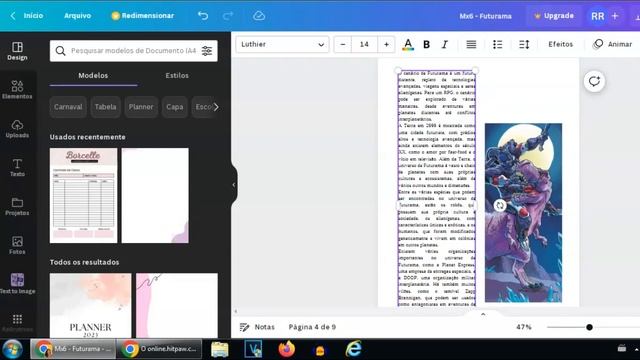Open search filter options icon
This screenshot has width=640, height=360.
point(207,51)
